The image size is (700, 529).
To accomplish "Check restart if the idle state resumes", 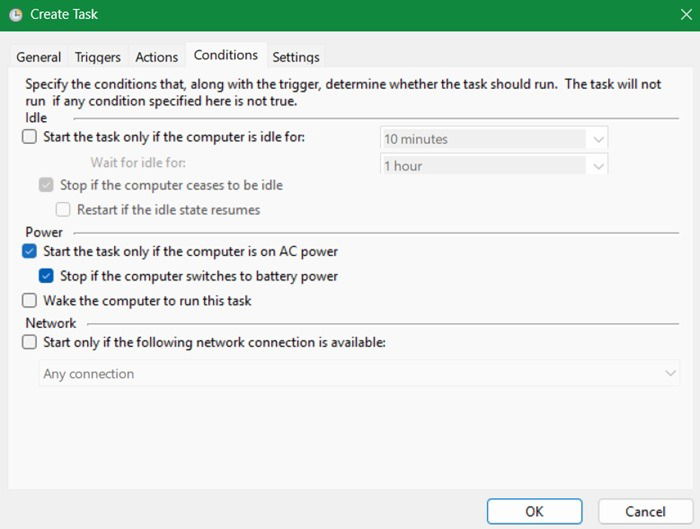I will (x=63, y=210).
